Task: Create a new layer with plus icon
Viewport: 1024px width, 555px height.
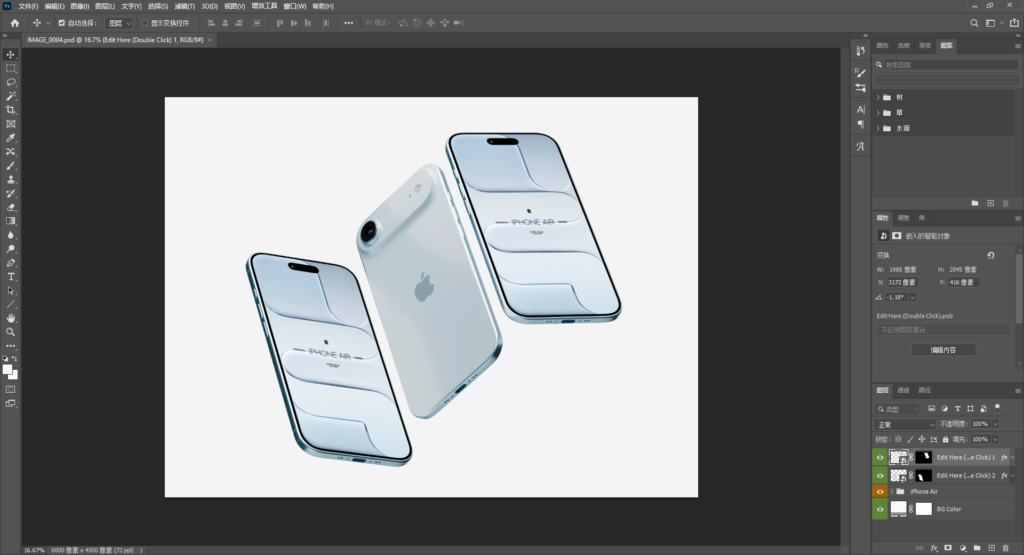Action: point(991,548)
